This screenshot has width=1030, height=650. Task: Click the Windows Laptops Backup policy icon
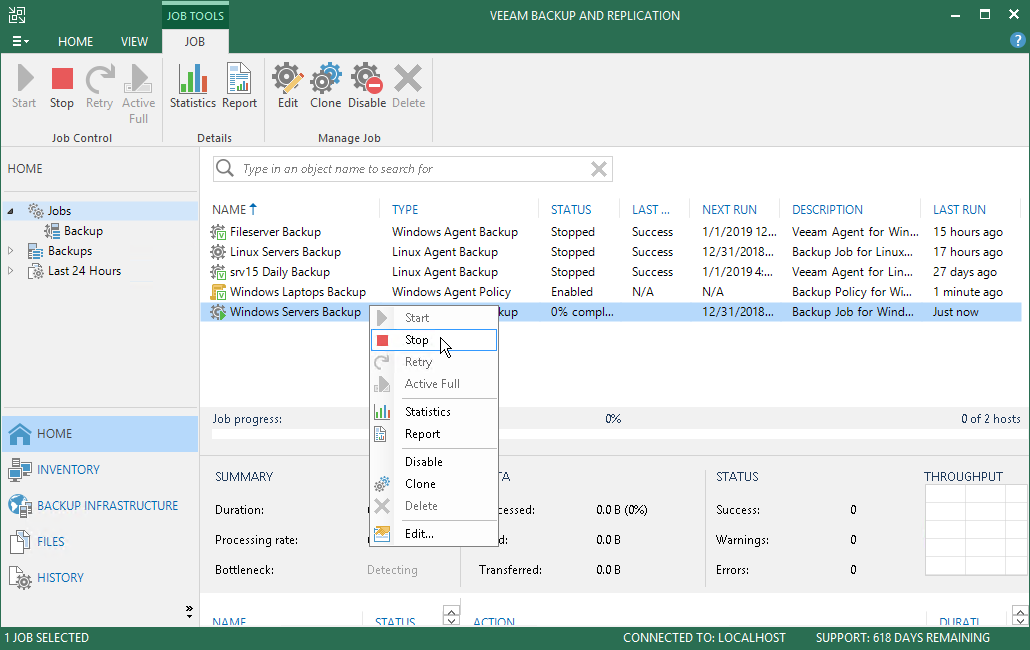coord(217,292)
